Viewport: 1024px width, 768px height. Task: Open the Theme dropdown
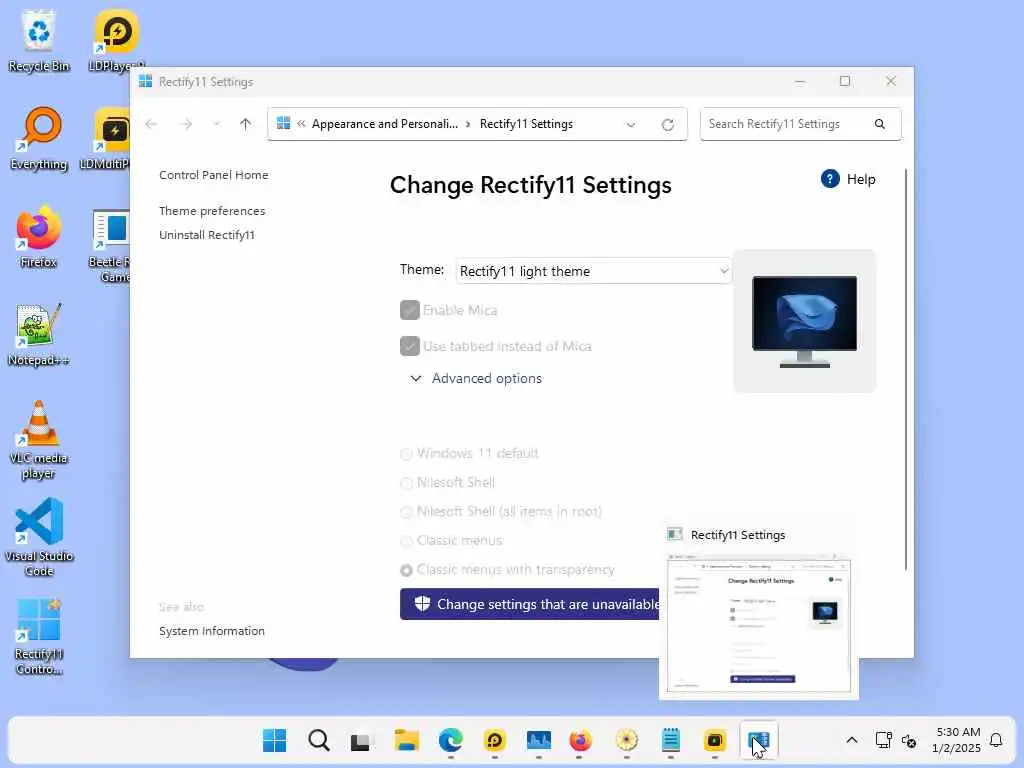pos(593,271)
